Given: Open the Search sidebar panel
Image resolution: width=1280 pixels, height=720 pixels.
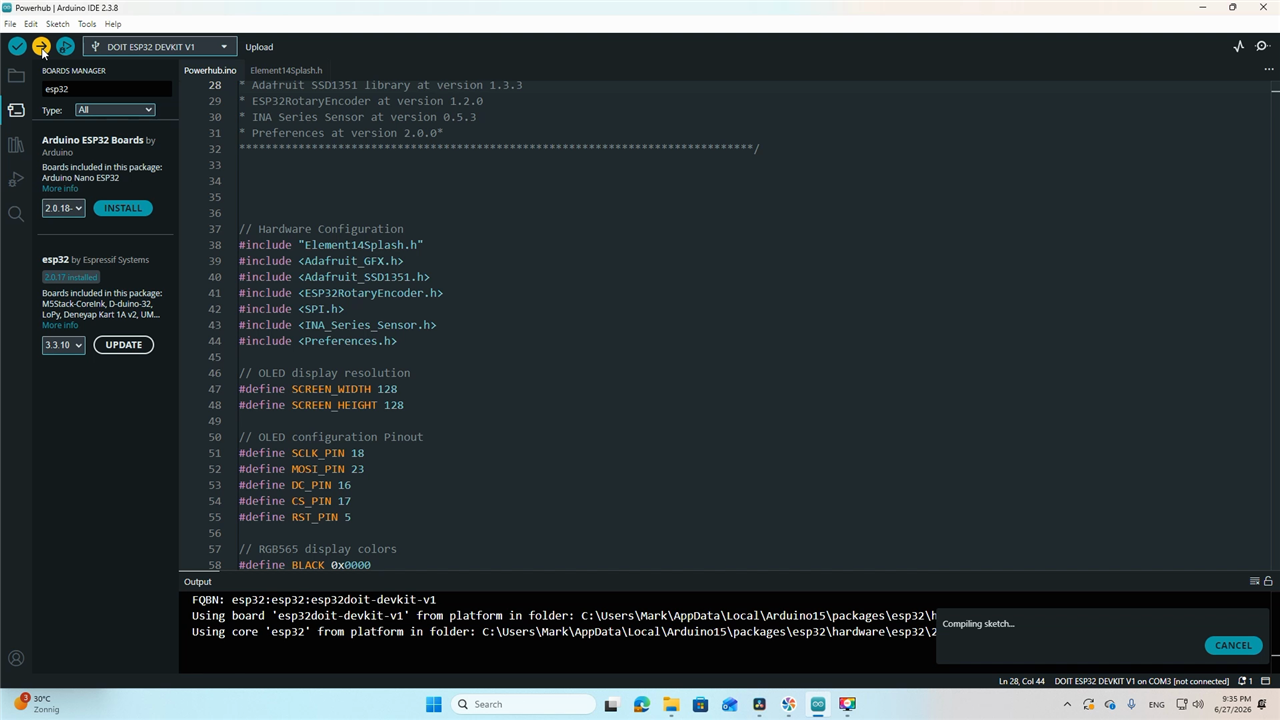Looking at the screenshot, I should [x=16, y=214].
